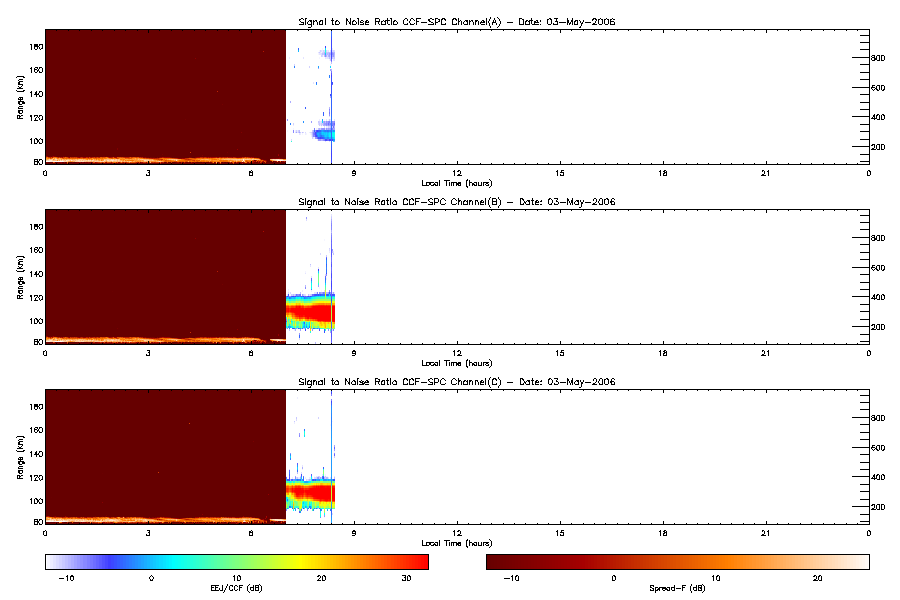
Task: Click the dark red Spread-F region in Channel(A)
Action: point(165,93)
